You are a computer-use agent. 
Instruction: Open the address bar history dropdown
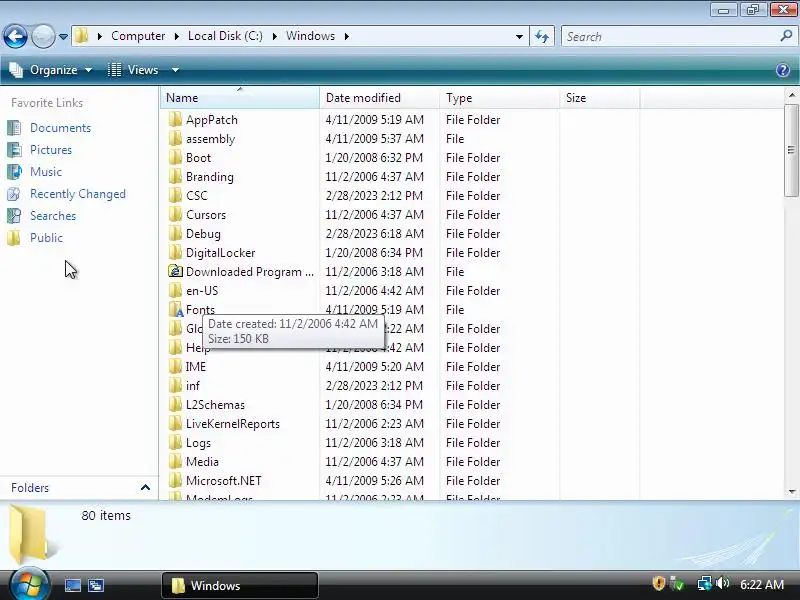tap(519, 36)
